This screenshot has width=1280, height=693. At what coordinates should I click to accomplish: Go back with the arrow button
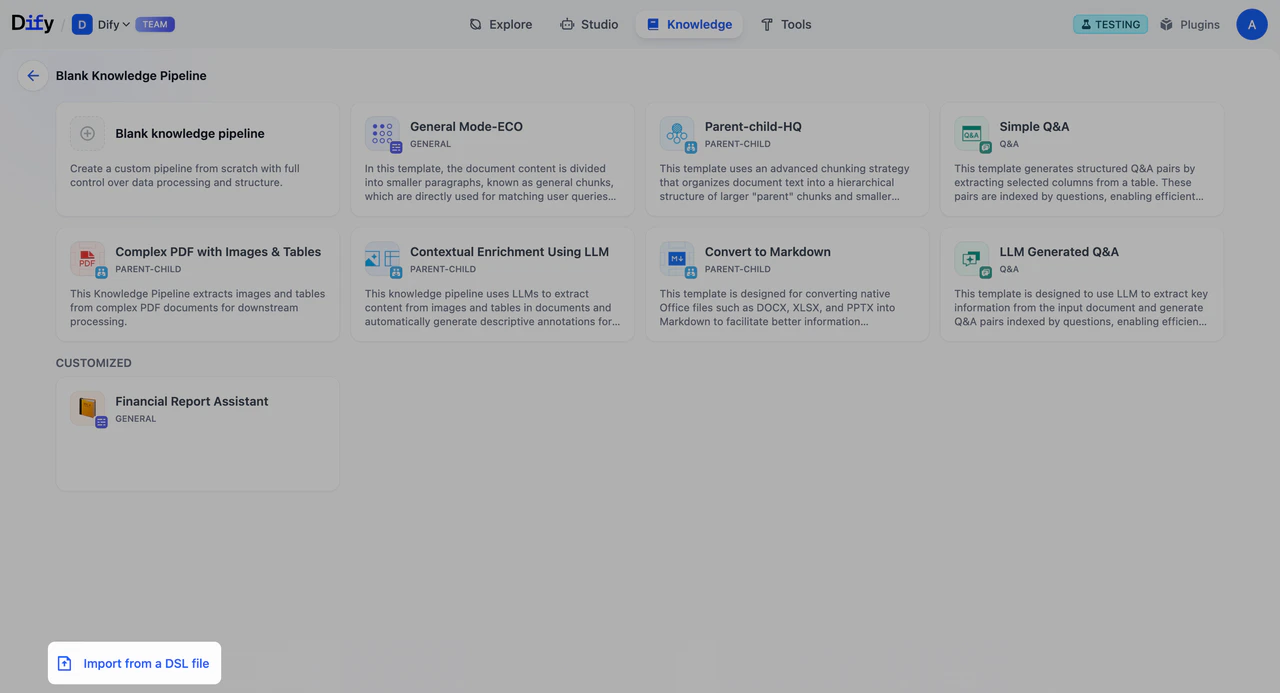(x=33, y=76)
